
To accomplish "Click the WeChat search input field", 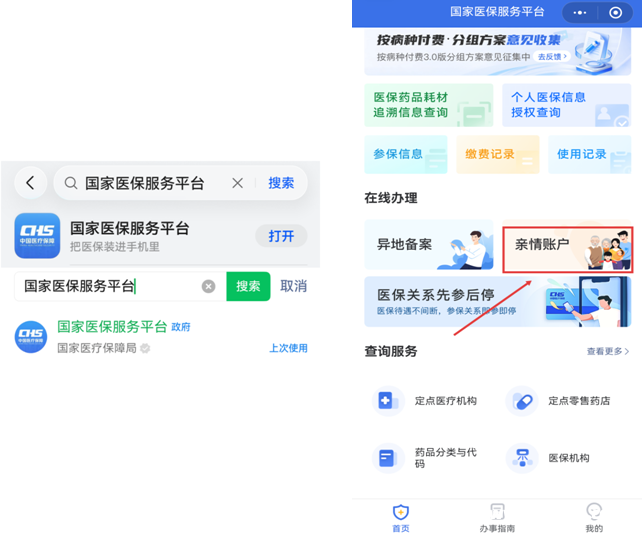I will click(x=120, y=286).
